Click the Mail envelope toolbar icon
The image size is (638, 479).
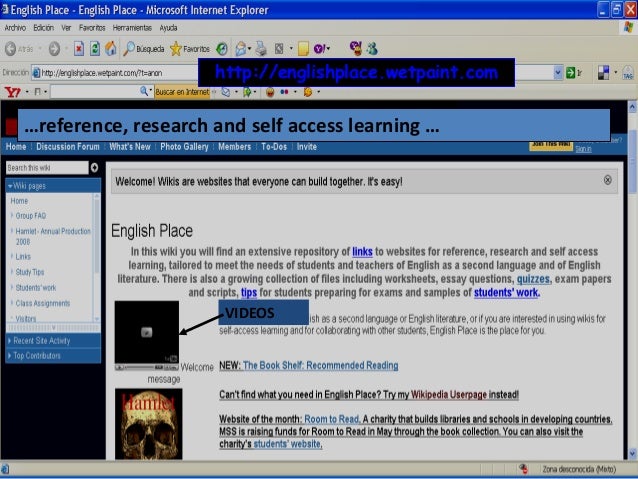(240, 49)
